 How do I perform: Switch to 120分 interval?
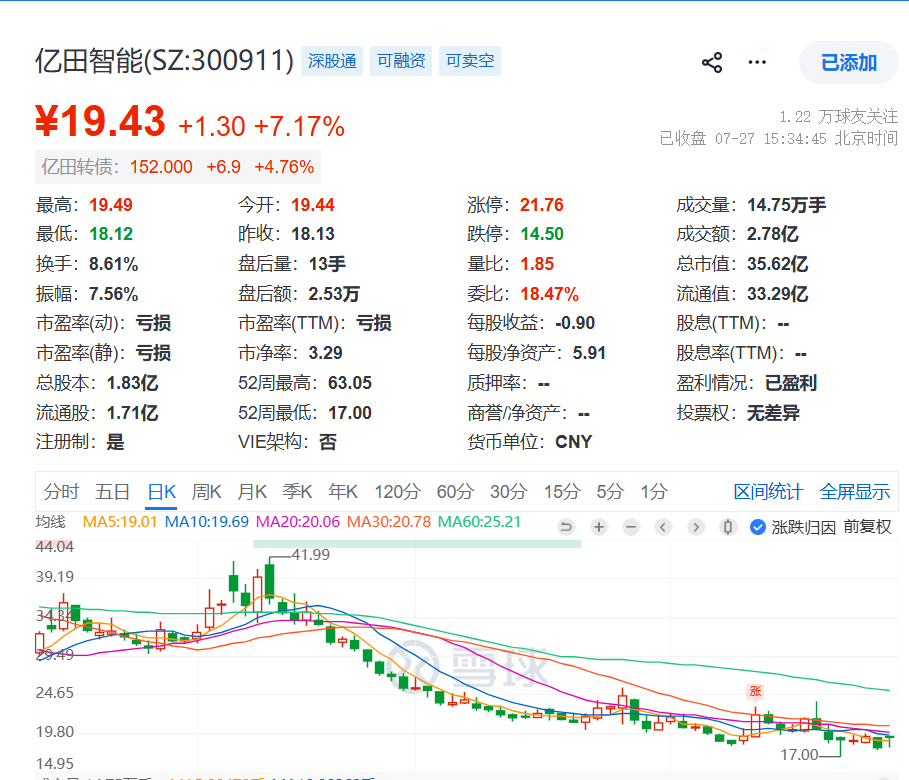pyautogui.click(x=397, y=492)
